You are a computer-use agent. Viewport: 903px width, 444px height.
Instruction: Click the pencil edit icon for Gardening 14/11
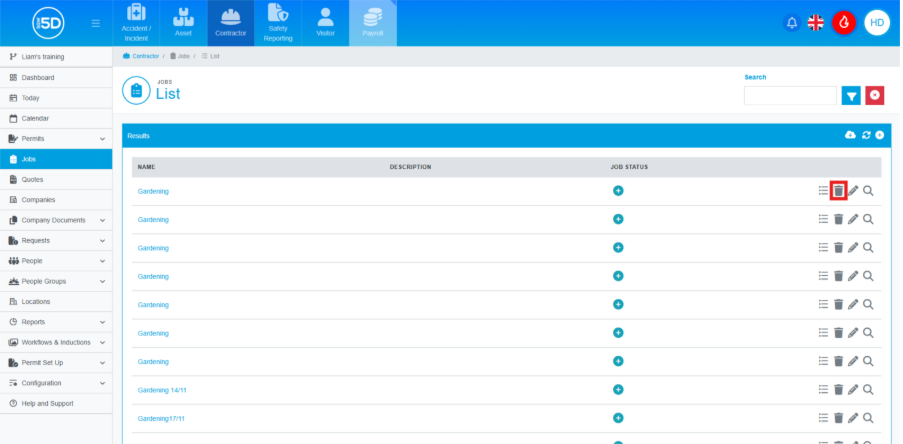click(853, 390)
